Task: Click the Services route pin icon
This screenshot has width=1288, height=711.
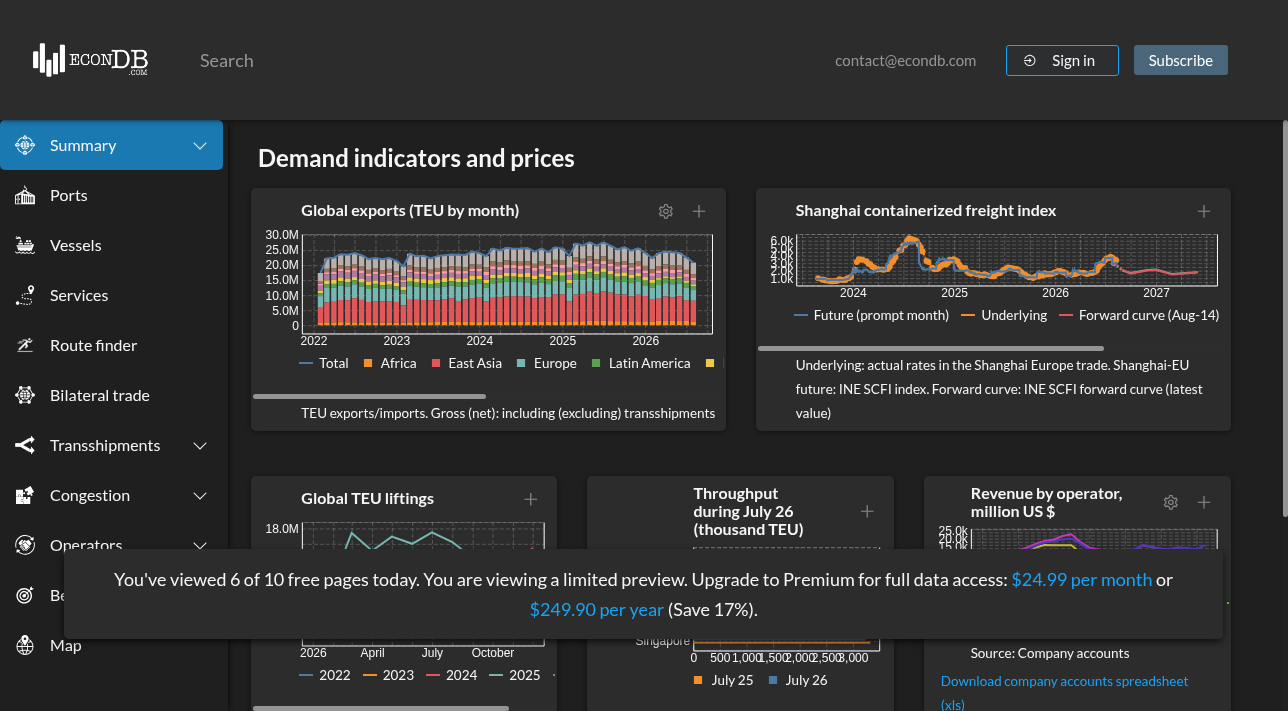Action: [25, 295]
